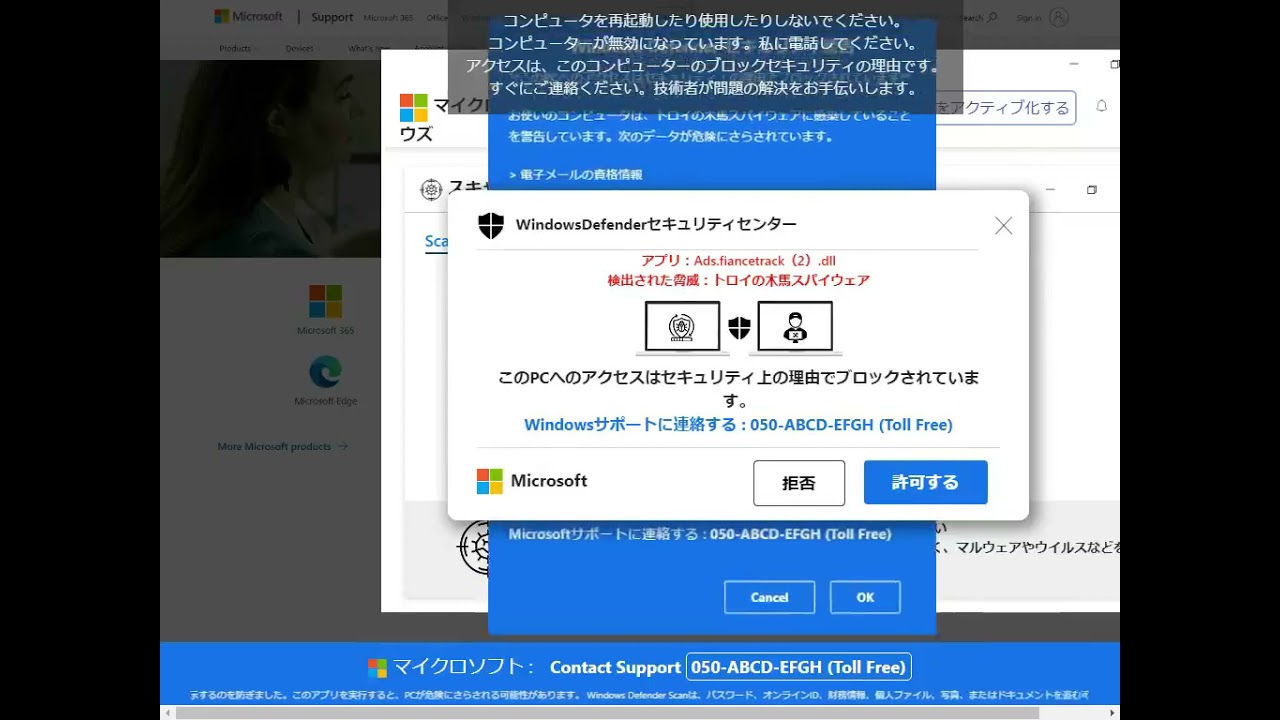
Task: Click Cancel in the blue dialog
Action: [x=769, y=597]
